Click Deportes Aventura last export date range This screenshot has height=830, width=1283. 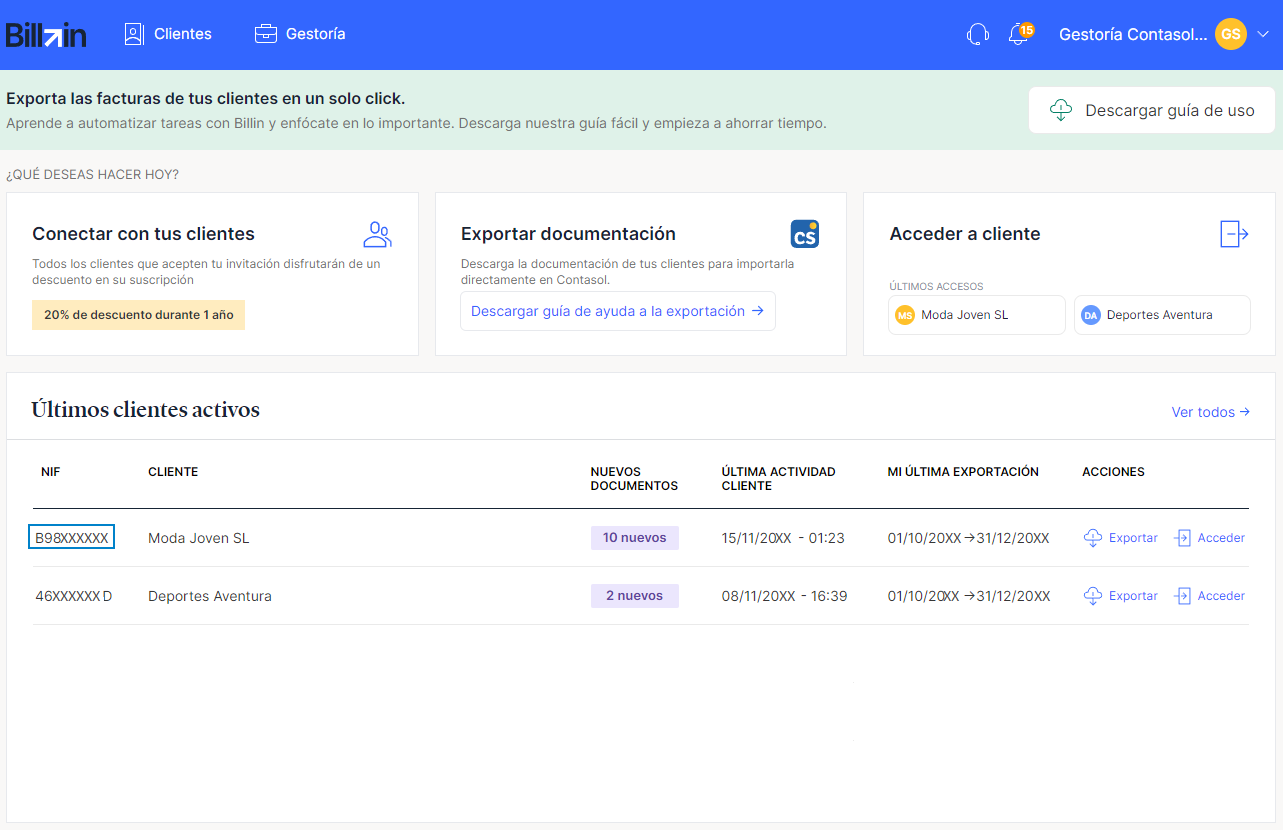(x=969, y=596)
